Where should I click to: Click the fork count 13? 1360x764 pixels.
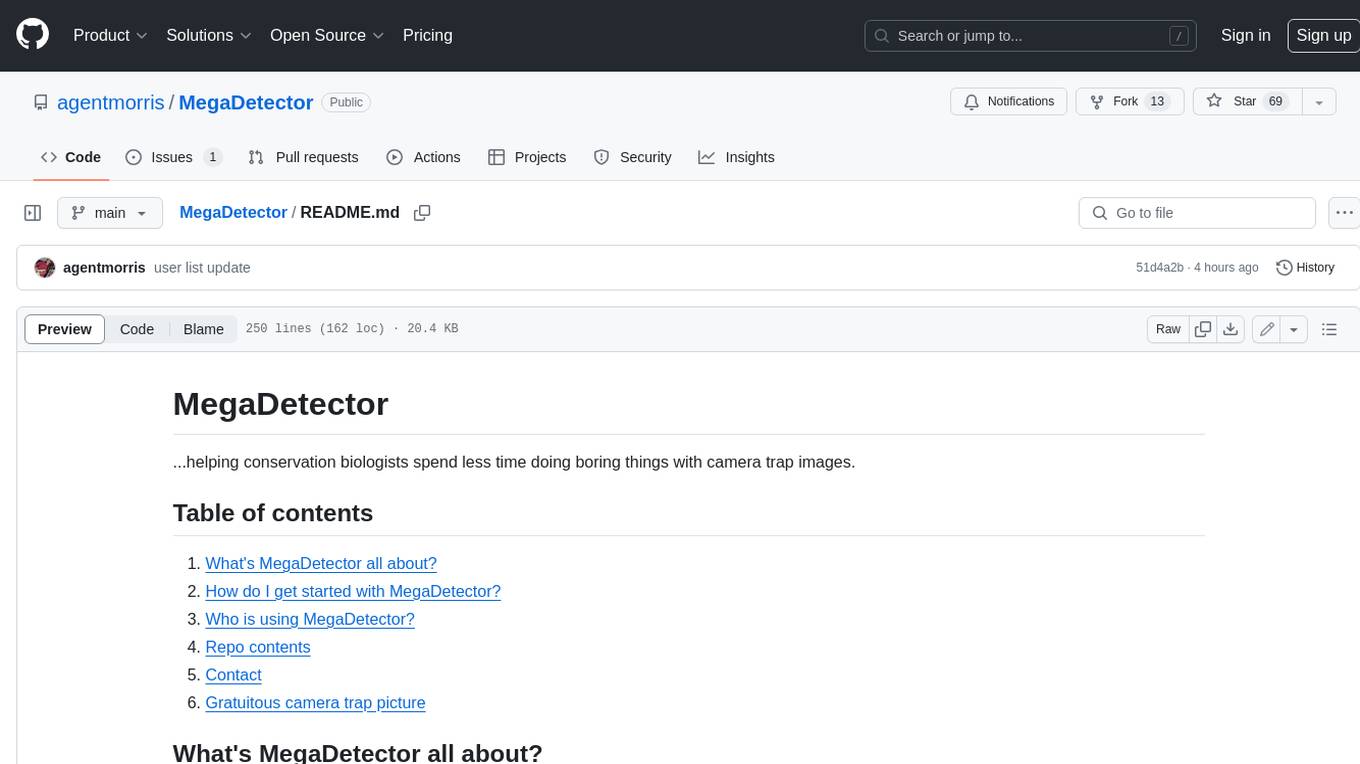[1157, 102]
